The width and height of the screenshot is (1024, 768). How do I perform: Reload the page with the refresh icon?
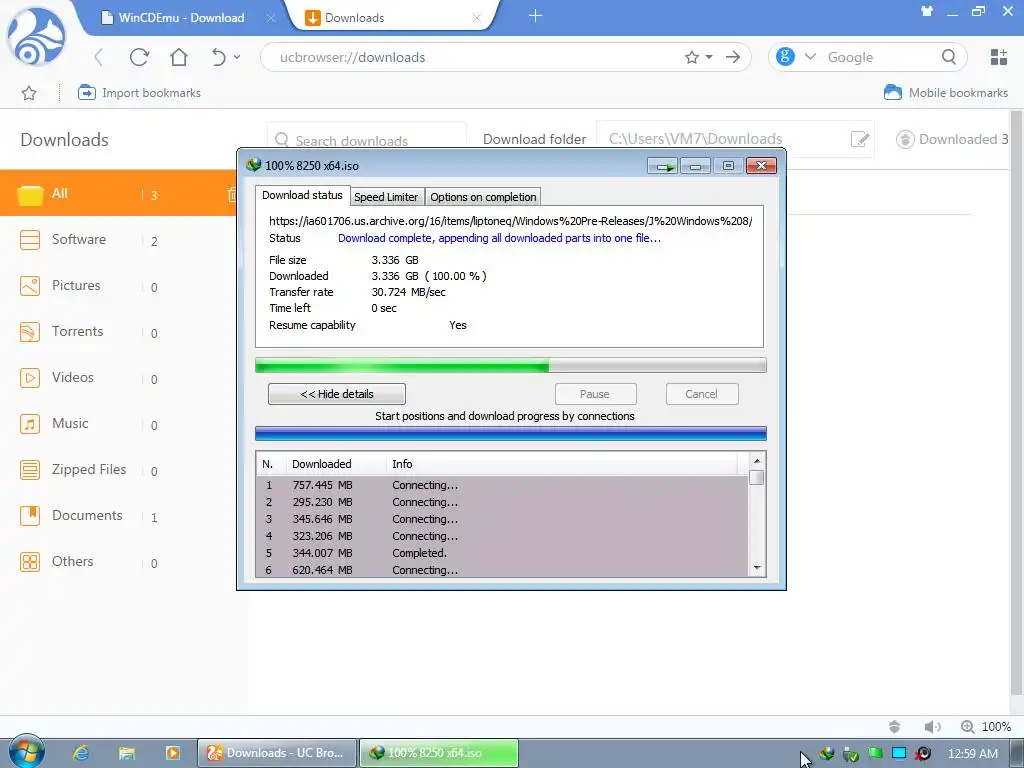pos(139,57)
